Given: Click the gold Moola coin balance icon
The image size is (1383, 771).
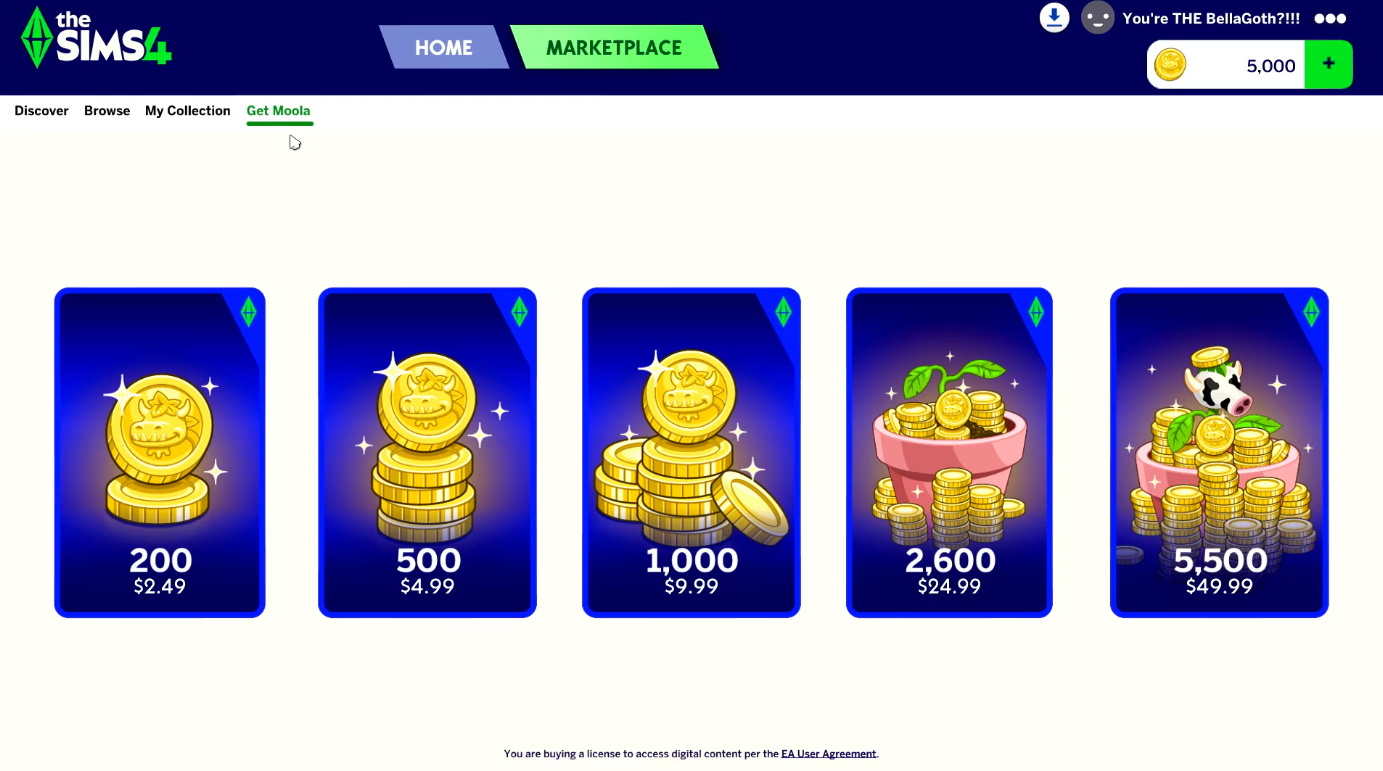Looking at the screenshot, I should click(x=1170, y=65).
